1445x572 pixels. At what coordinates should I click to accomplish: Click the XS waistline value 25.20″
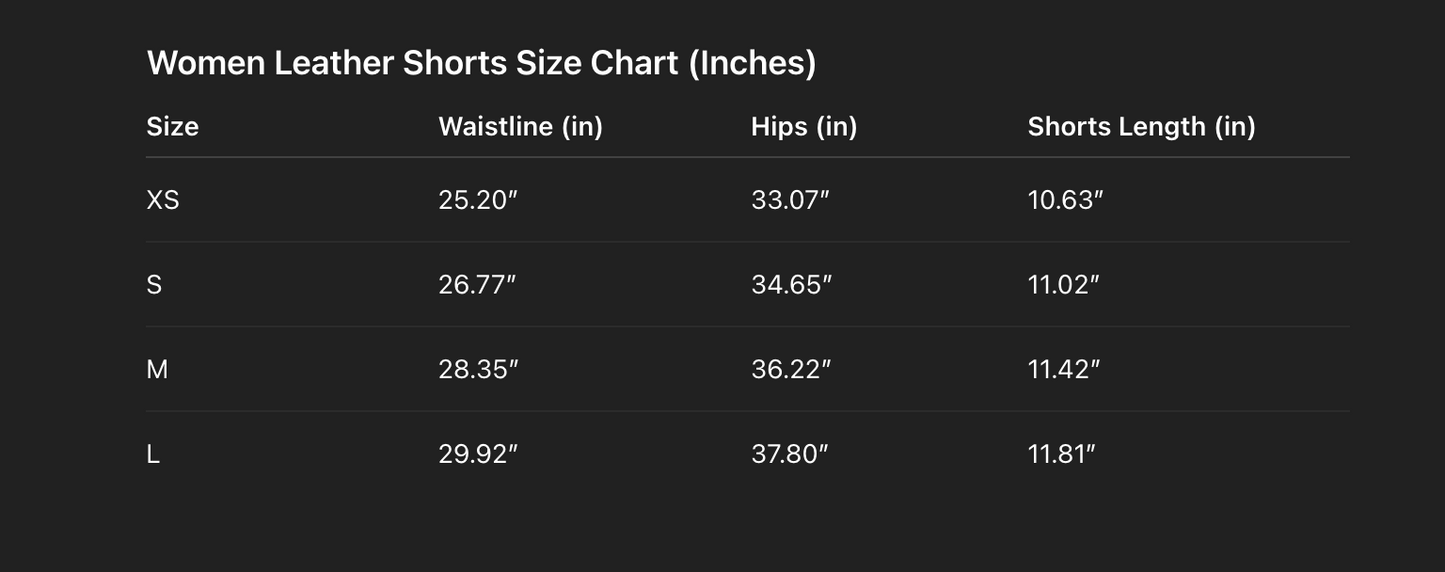click(x=478, y=200)
